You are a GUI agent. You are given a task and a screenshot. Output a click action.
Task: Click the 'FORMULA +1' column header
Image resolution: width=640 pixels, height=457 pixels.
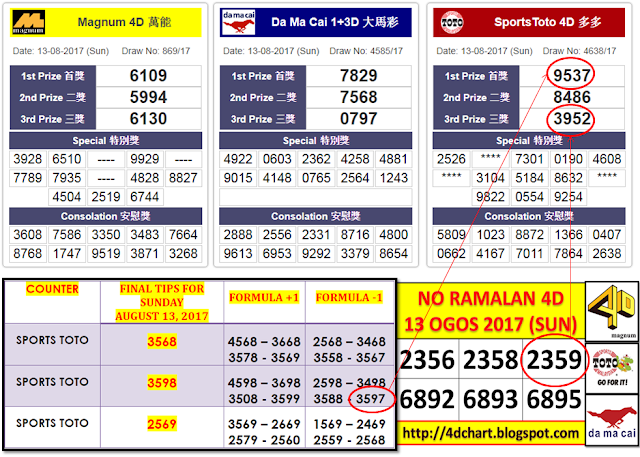264,297
